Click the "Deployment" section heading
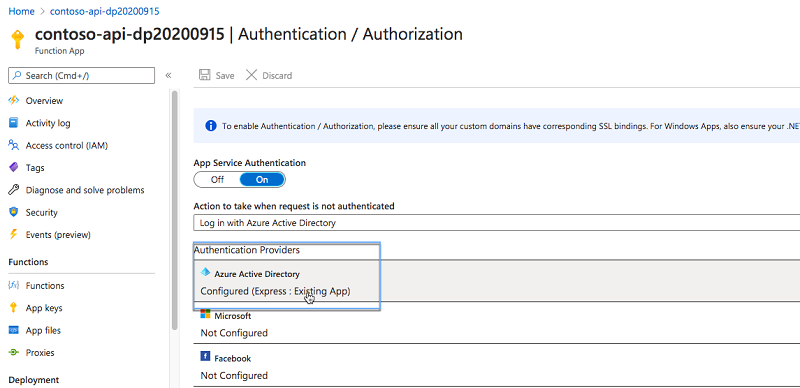The height and width of the screenshot is (388, 800). pyautogui.click(x=34, y=380)
